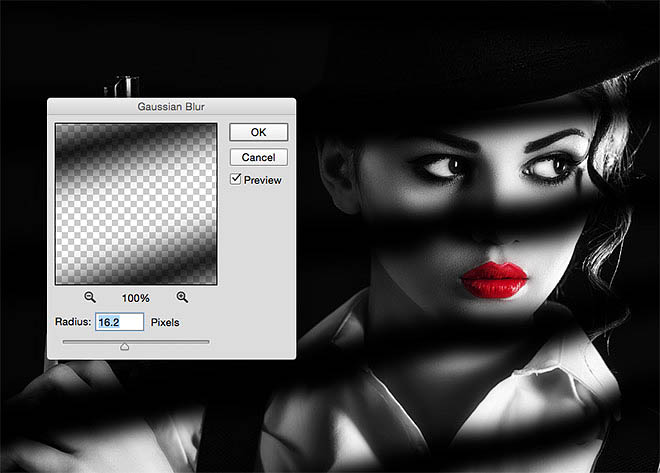Click the Radius slider triangle handle
Viewport: 660px width, 473px height.
(x=125, y=346)
